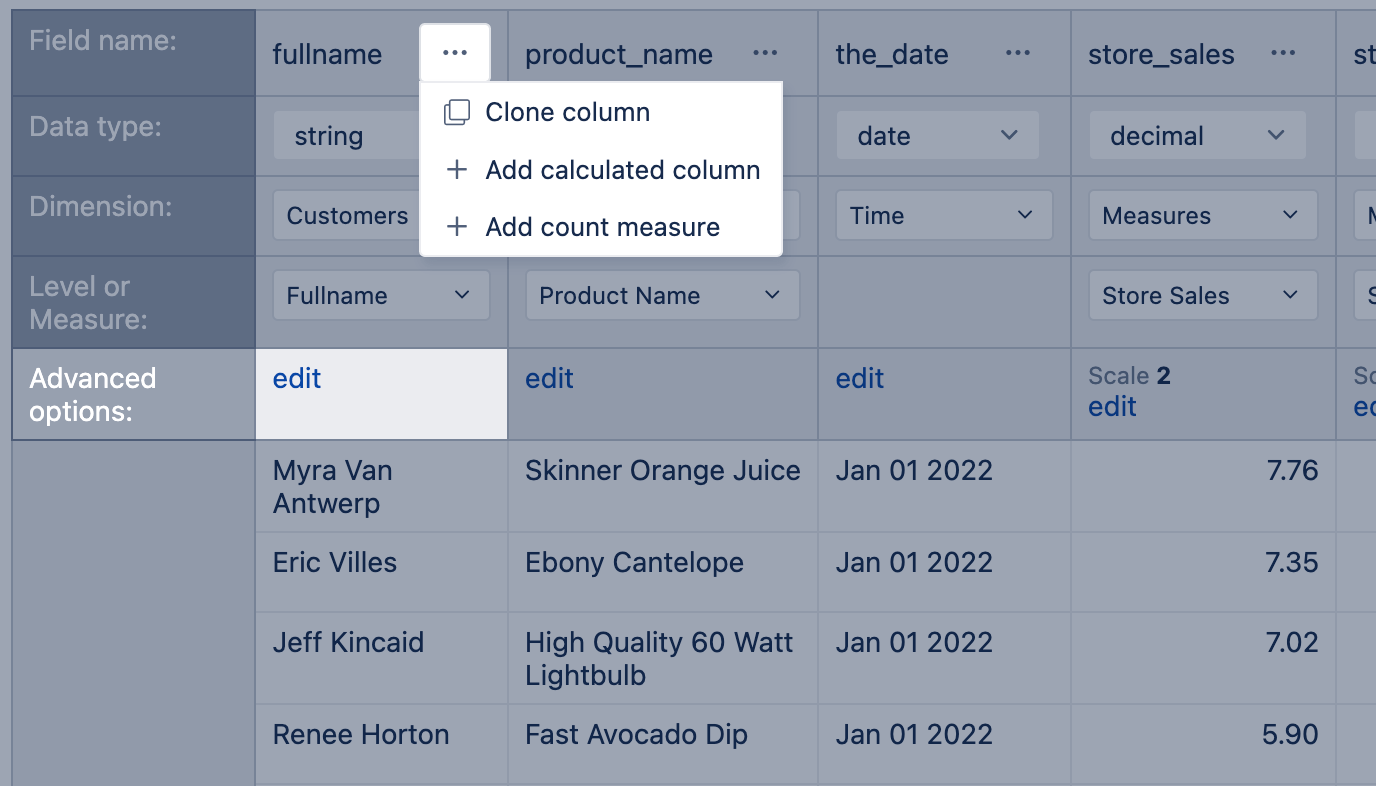Screen dimensions: 1376x786
Task: Expand the date data type dropdown
Action: click(937, 136)
